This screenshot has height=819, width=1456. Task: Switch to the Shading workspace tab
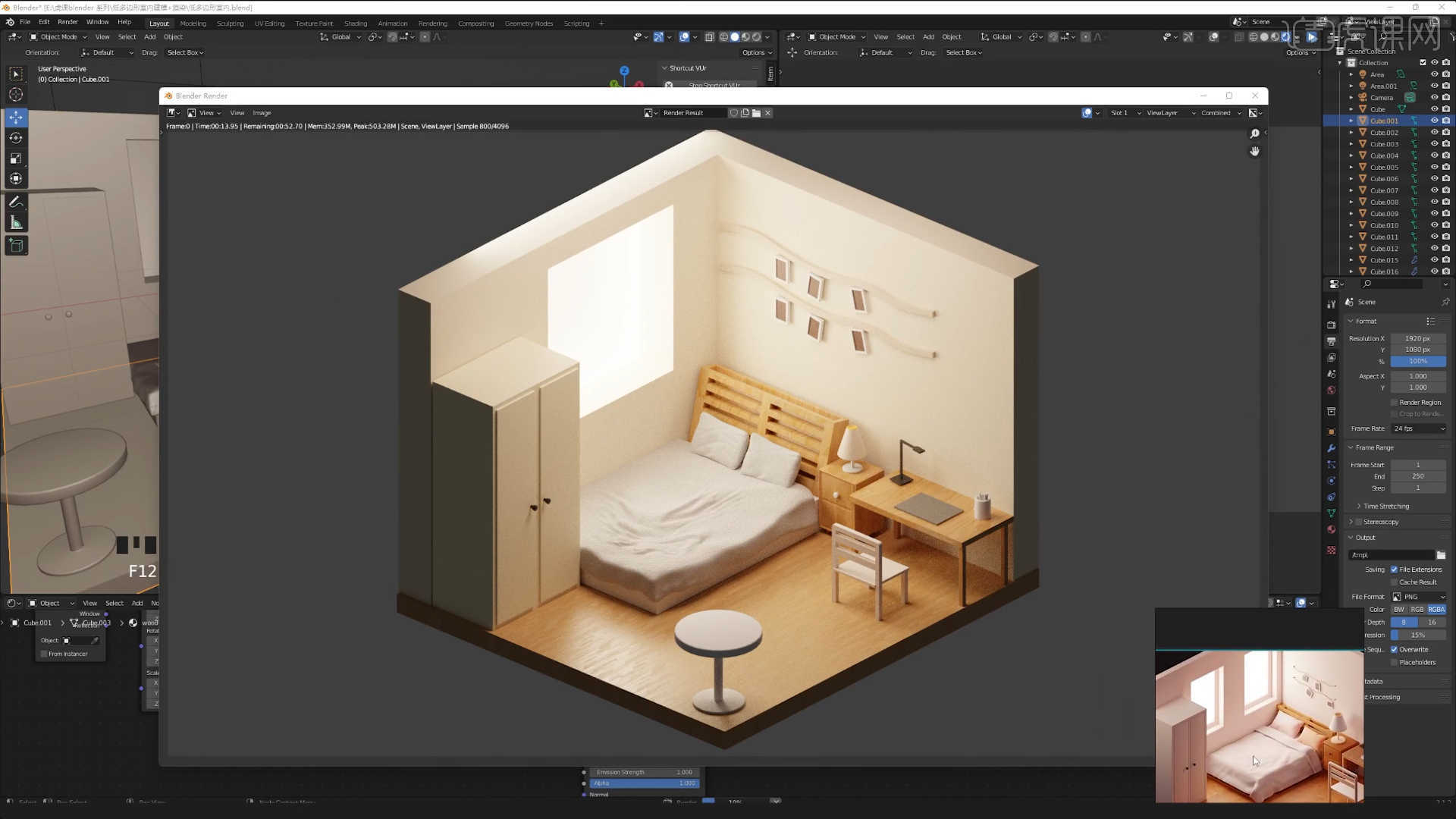click(355, 24)
